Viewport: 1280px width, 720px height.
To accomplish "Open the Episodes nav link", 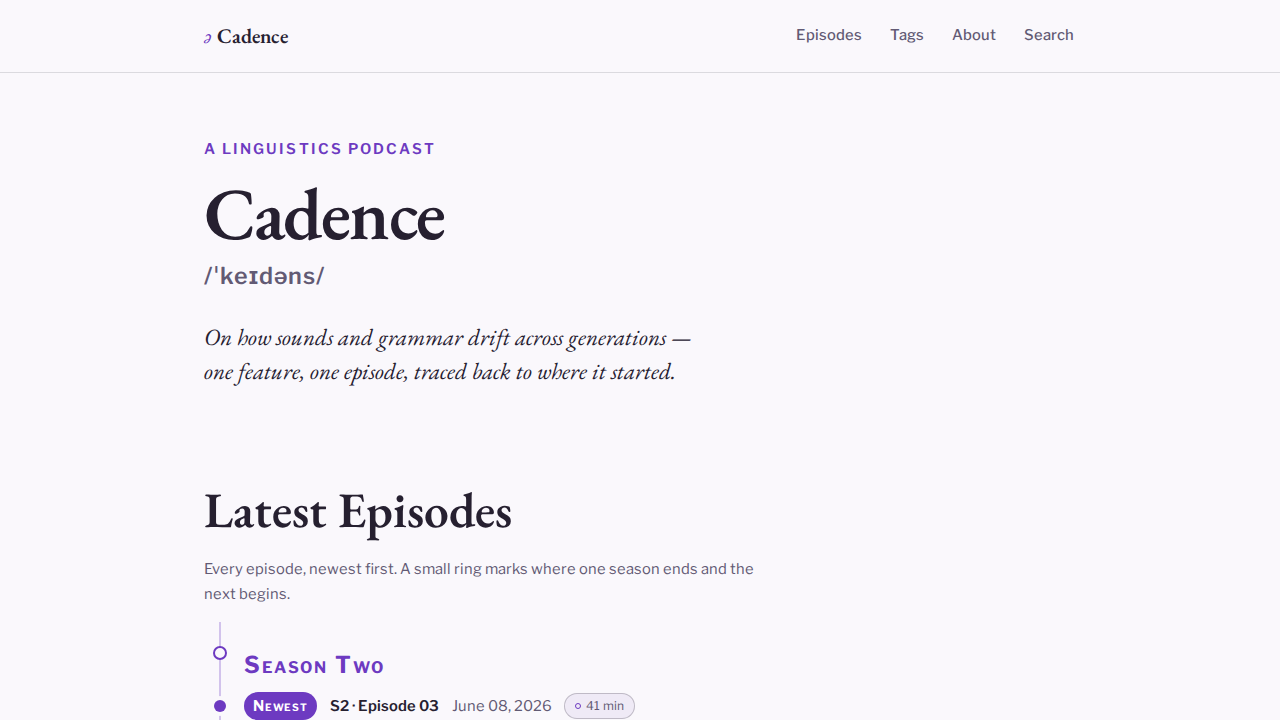I will click(828, 35).
